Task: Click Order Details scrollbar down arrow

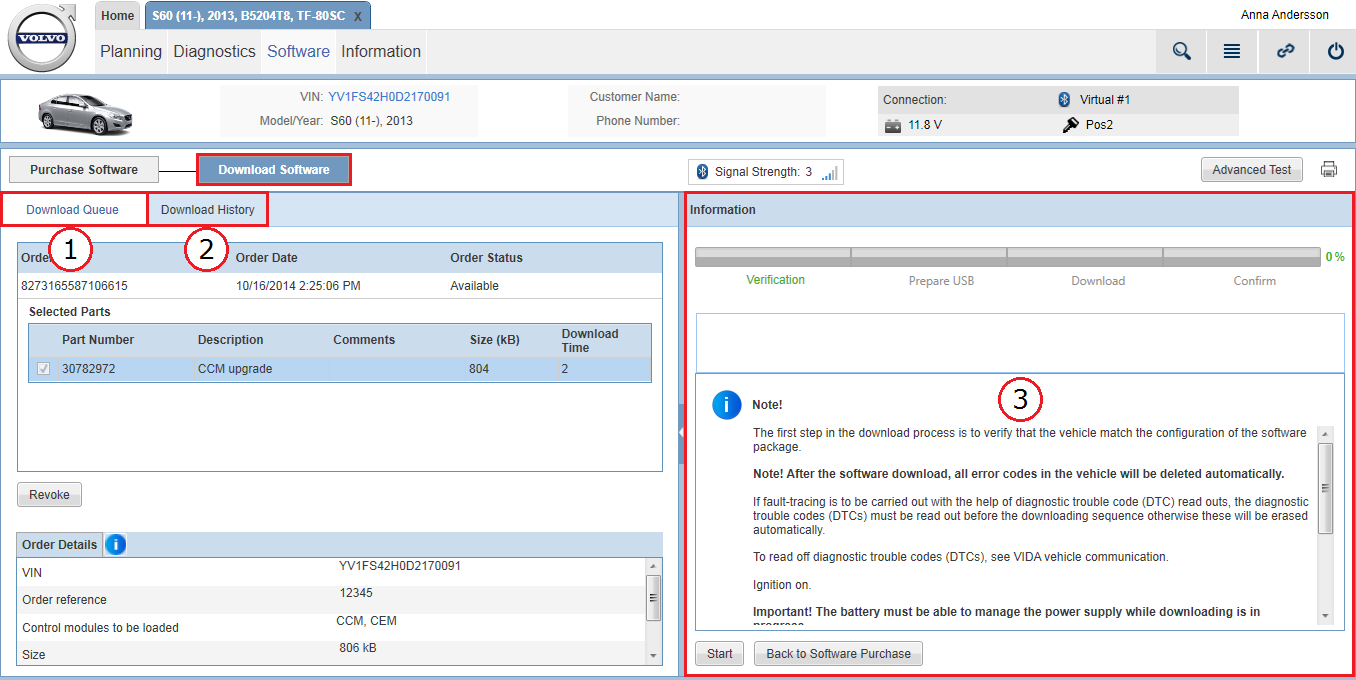Action: [x=654, y=656]
